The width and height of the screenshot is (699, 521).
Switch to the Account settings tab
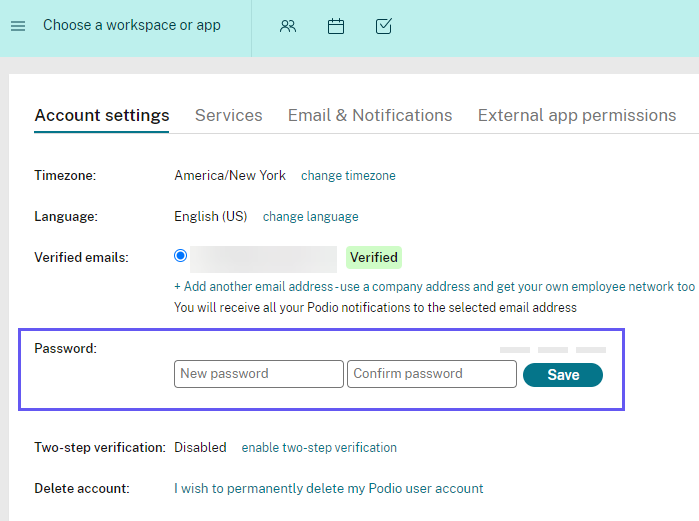102,115
